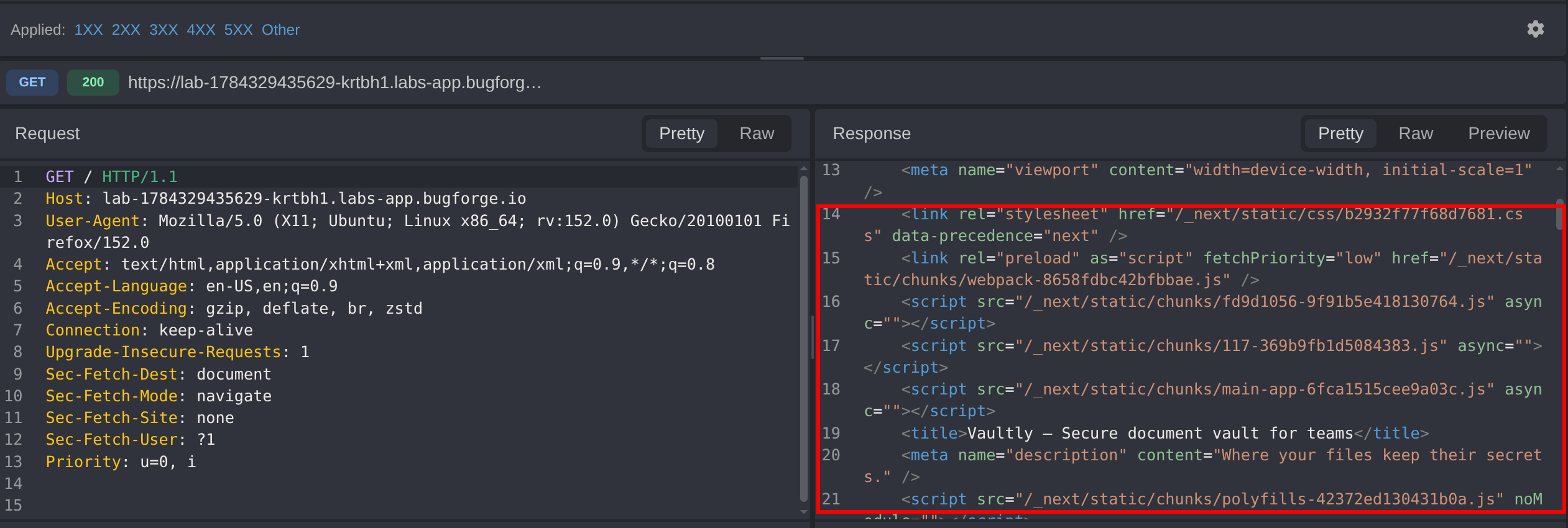Click the main-app script line in response
Screen dimensions: 1568x528
coord(1202,400)
